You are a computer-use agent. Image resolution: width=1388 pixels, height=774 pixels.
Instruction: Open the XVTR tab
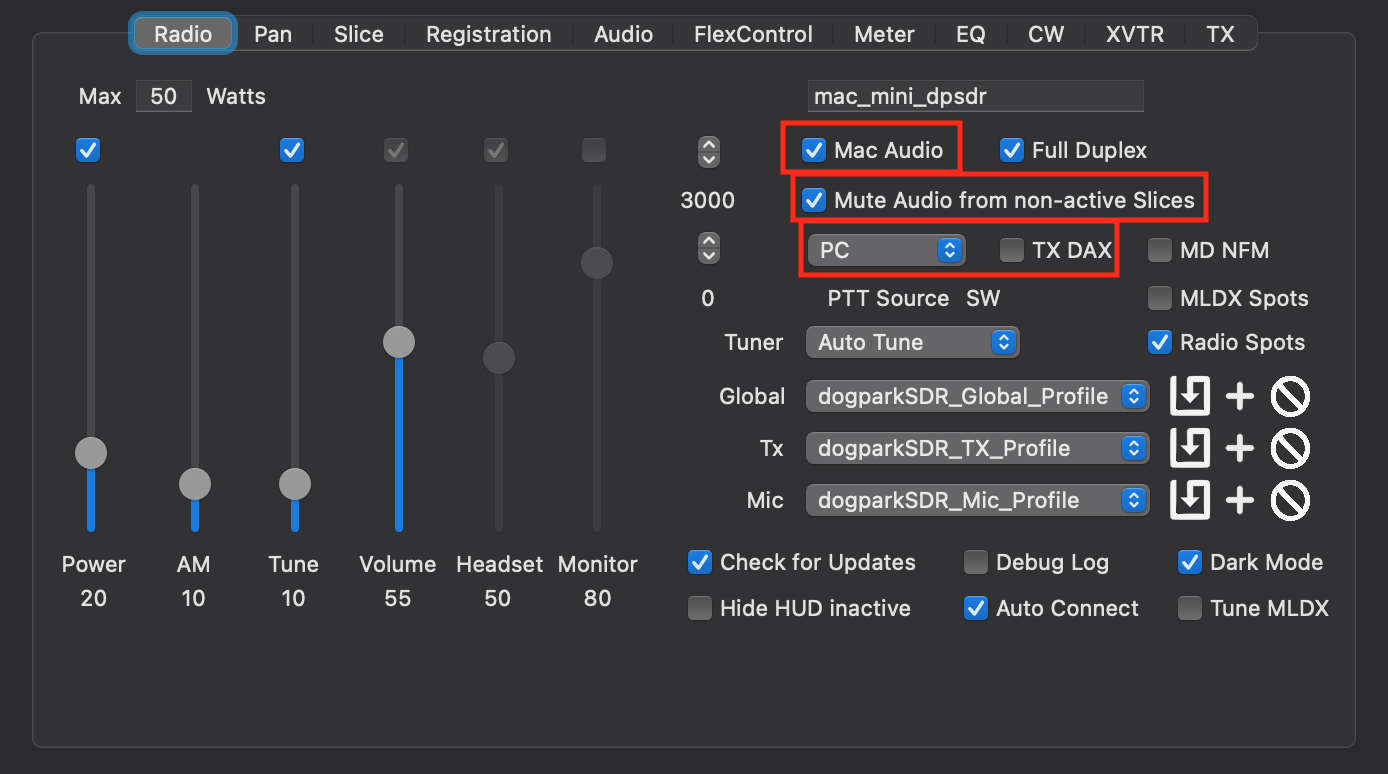[x=1134, y=34]
